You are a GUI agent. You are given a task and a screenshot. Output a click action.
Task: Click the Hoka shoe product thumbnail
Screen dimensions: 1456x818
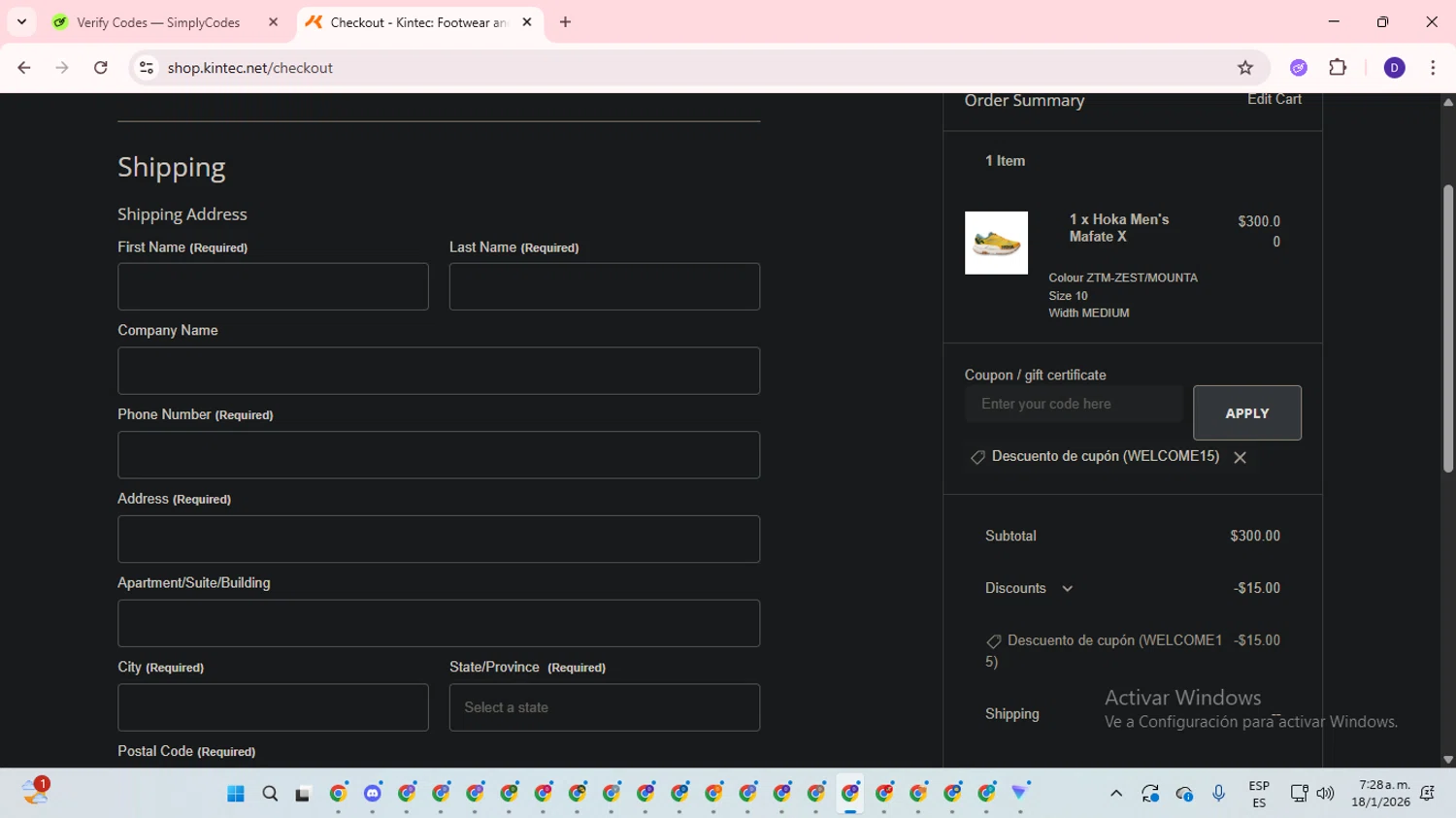coord(996,243)
